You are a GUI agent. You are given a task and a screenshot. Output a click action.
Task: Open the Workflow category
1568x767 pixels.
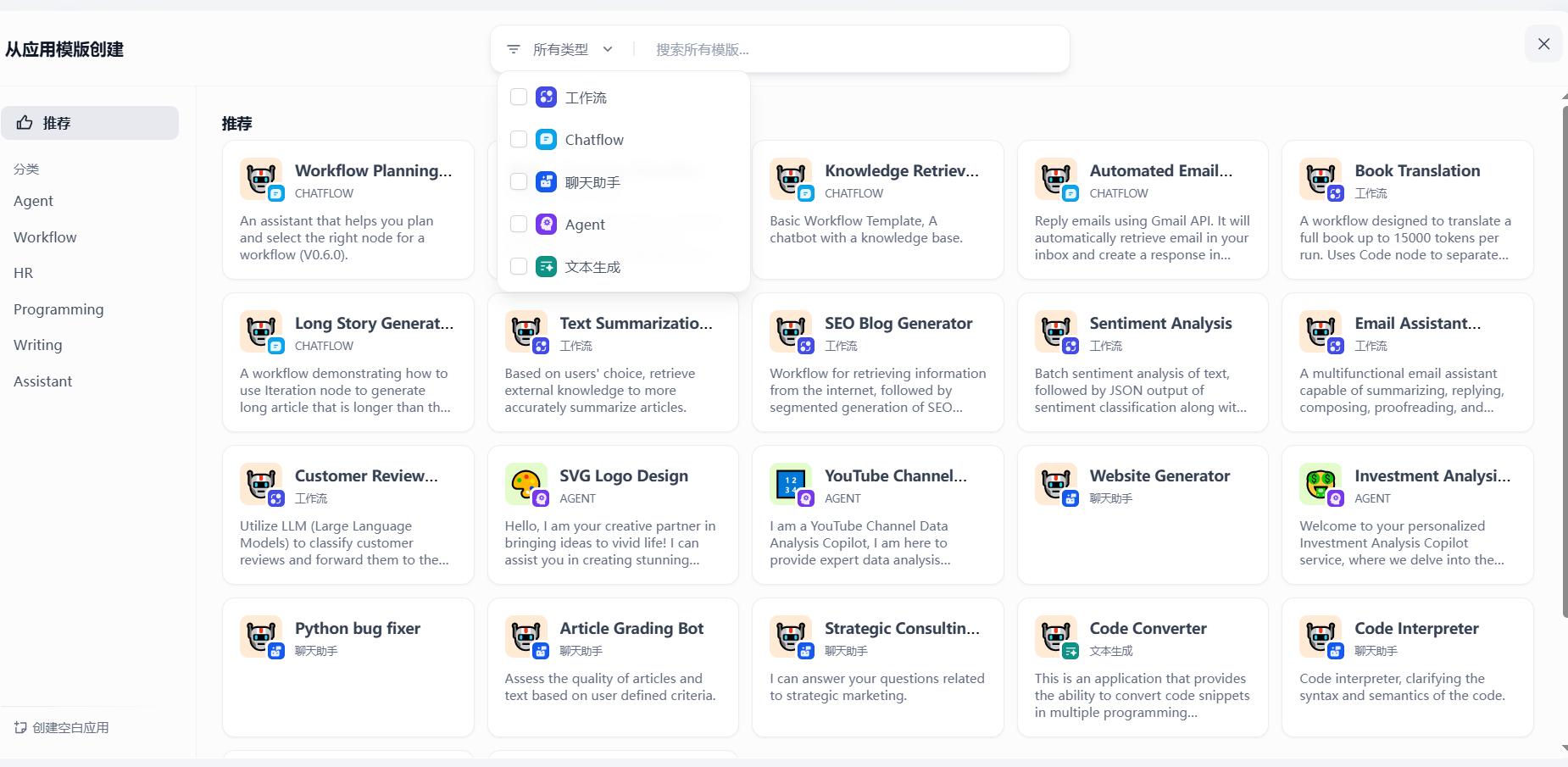click(45, 237)
